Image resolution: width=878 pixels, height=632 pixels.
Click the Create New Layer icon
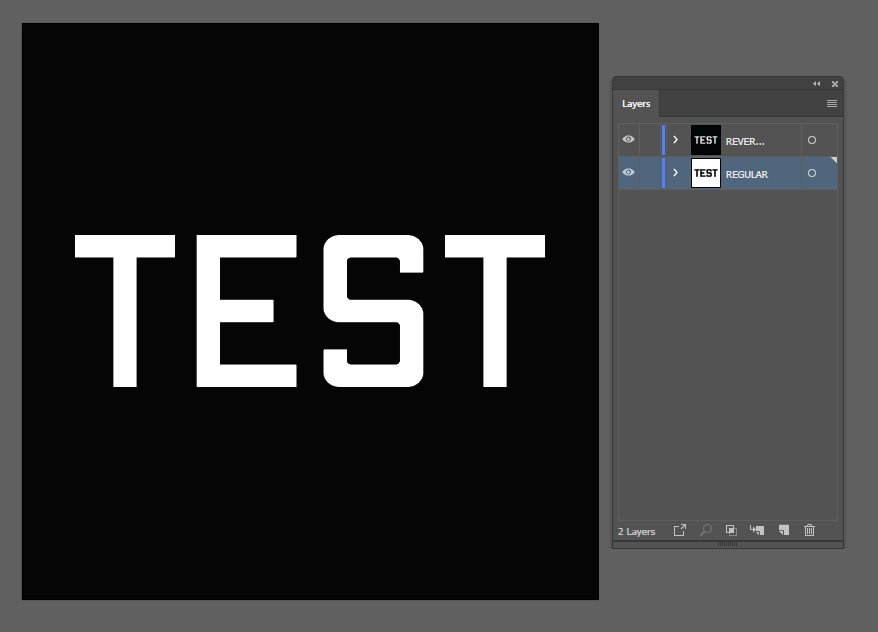click(x=784, y=530)
